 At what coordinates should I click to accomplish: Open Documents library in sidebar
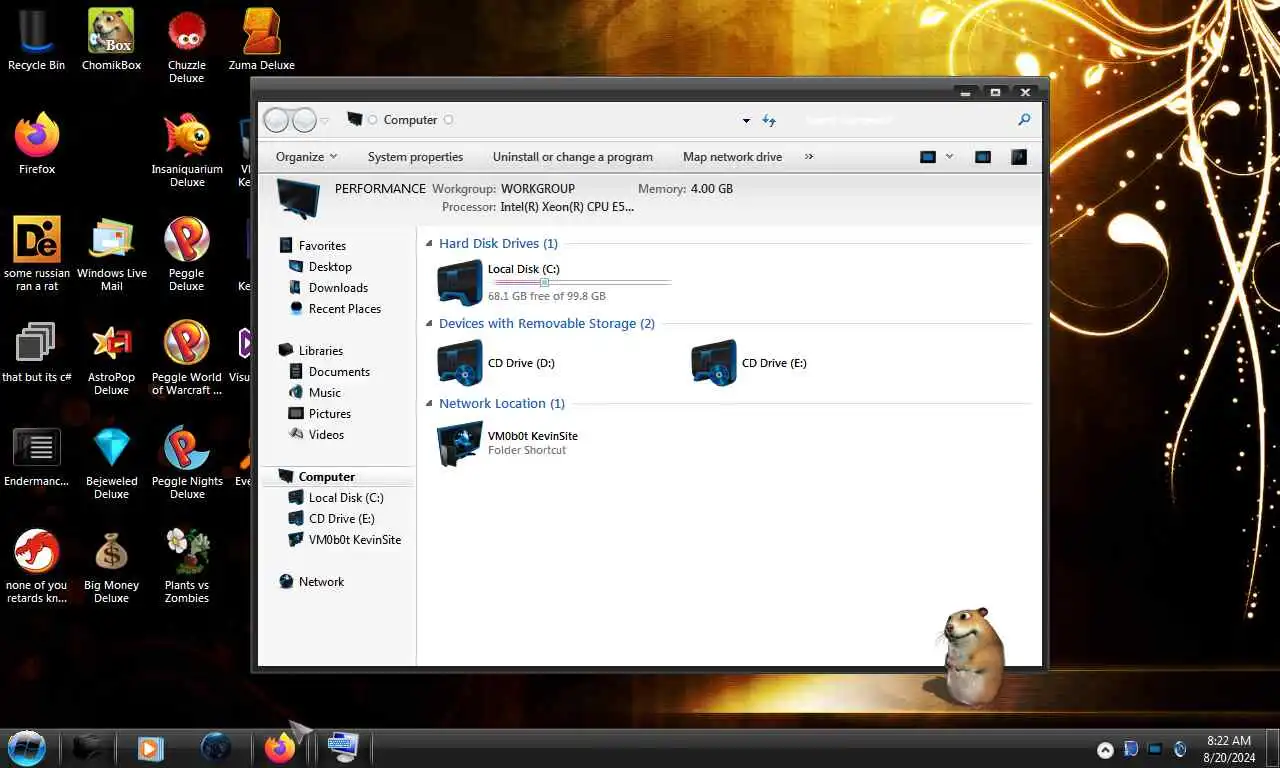tap(339, 372)
